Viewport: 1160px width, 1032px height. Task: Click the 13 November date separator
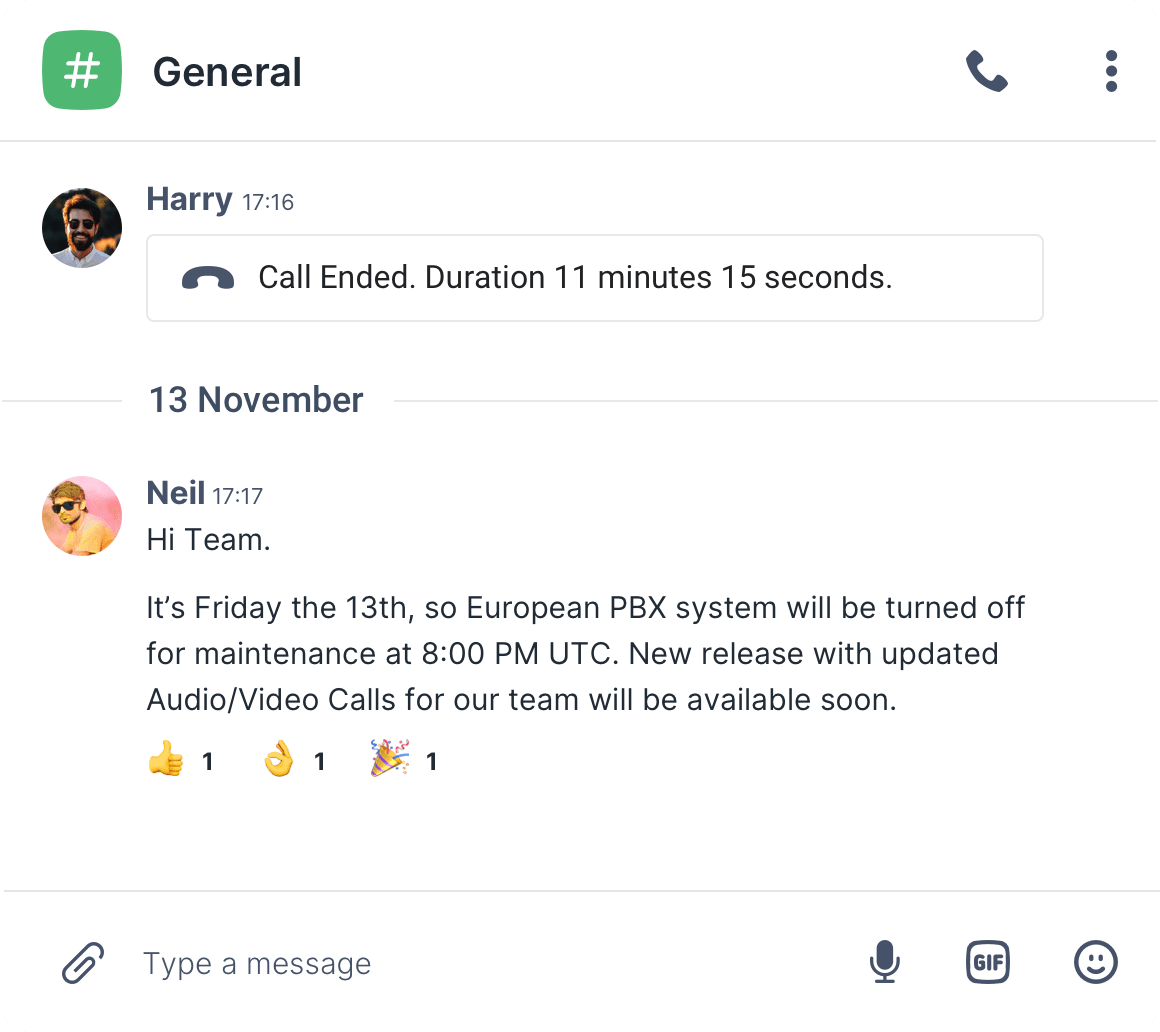point(256,400)
